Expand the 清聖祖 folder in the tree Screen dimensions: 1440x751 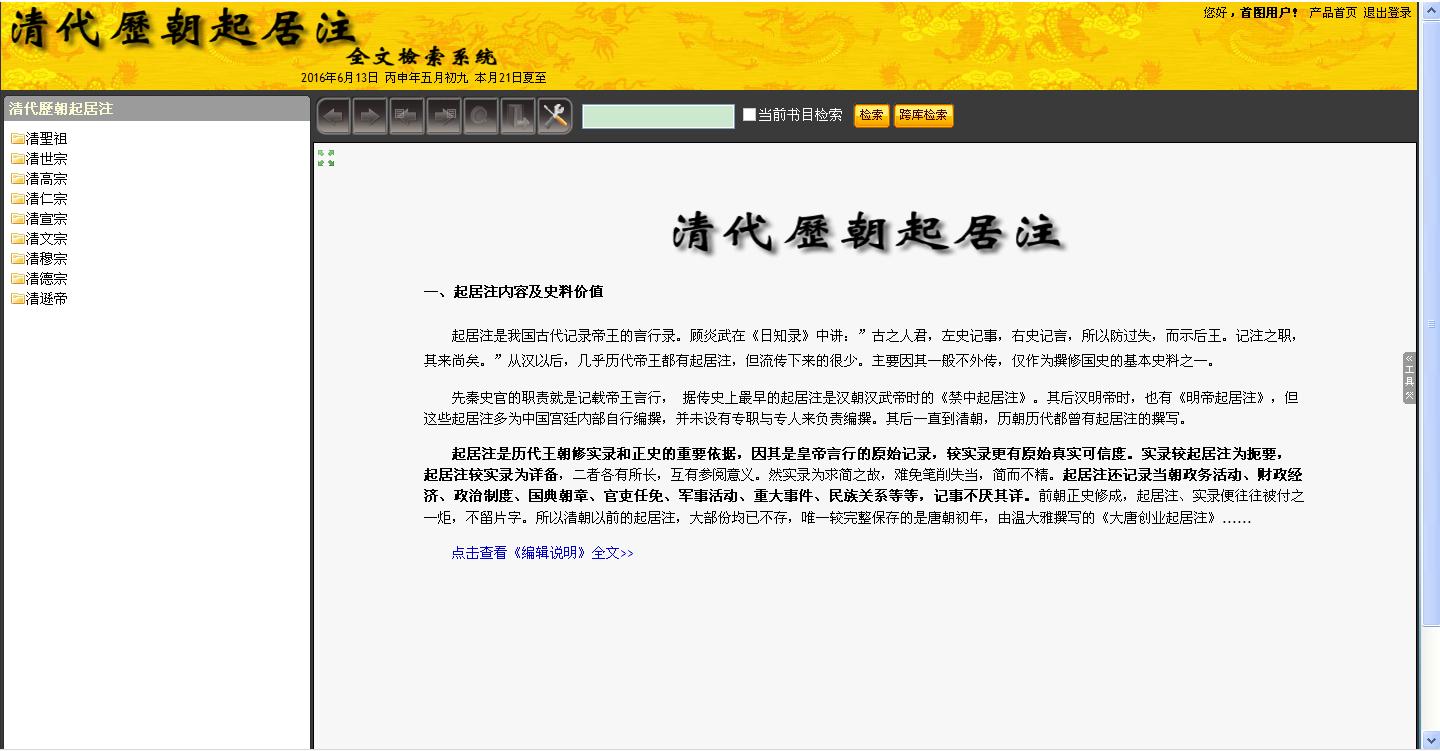click(x=46, y=139)
